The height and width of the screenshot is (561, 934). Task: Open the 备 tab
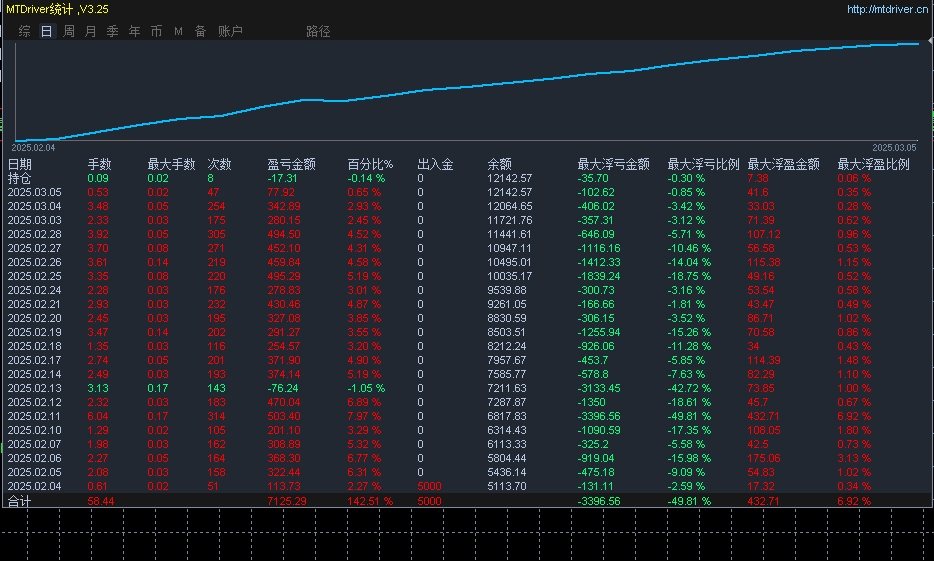tap(200, 31)
